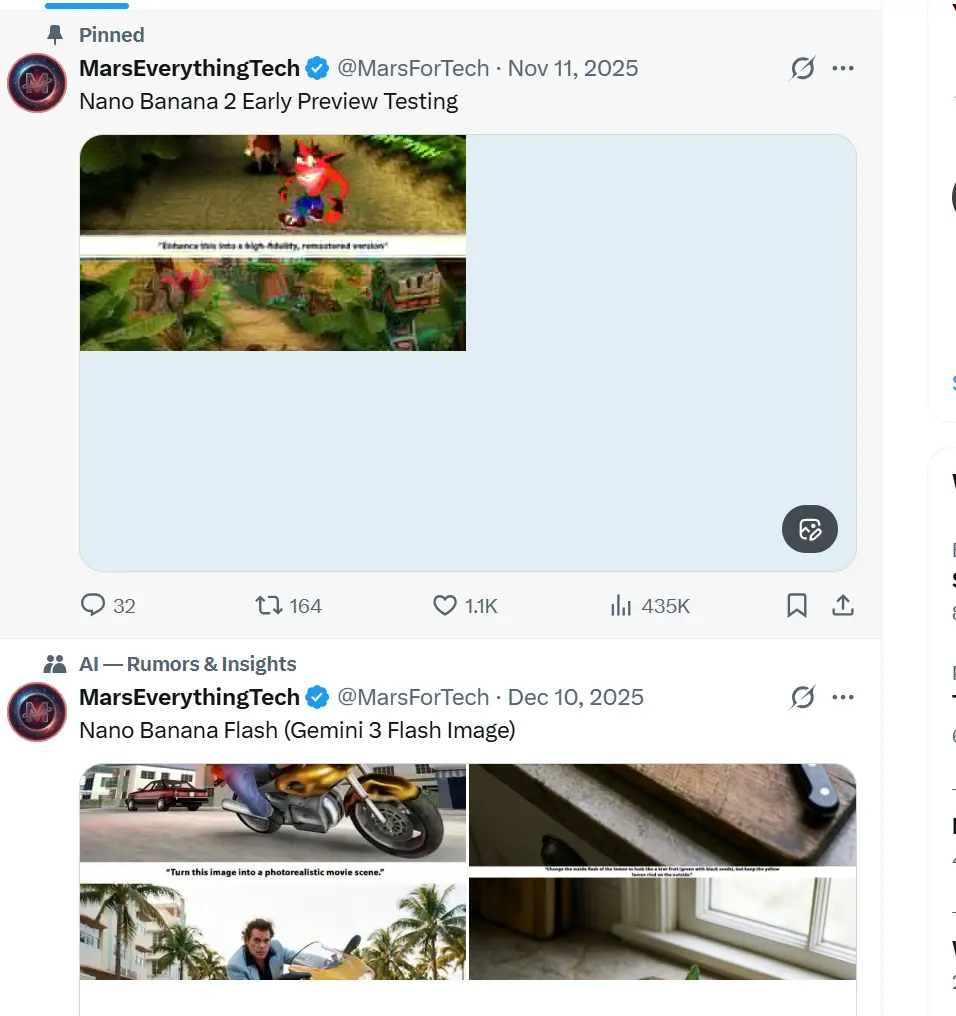This screenshot has height=1016, width=956.
Task: Repost the Nano Banana 2 tweet
Action: (269, 606)
